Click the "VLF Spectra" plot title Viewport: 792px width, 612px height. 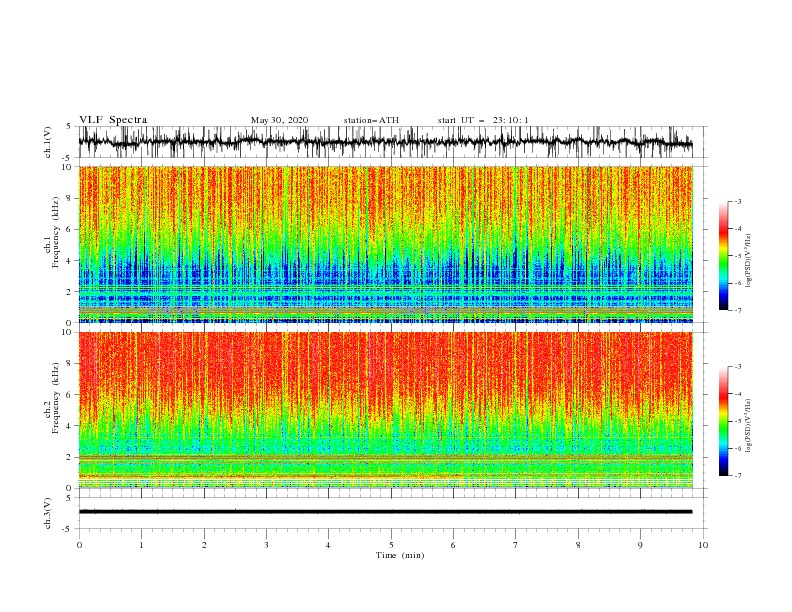coord(113,120)
